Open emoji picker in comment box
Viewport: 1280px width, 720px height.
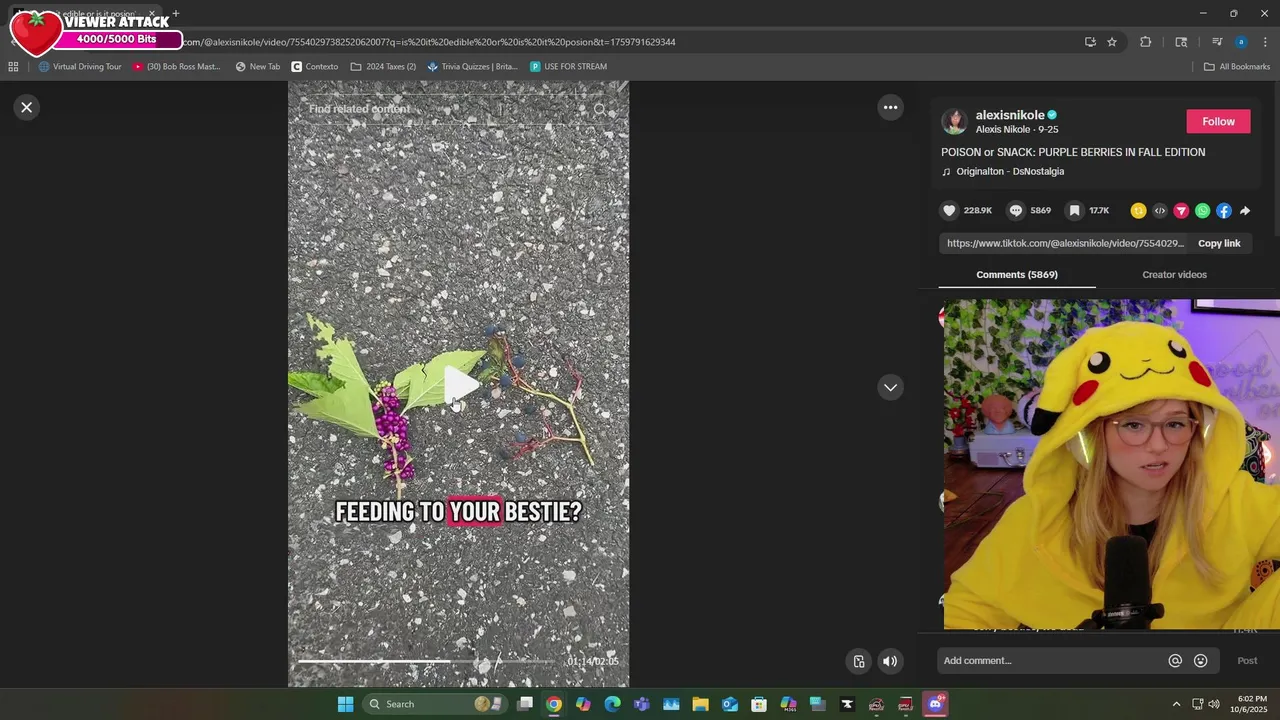1201,661
